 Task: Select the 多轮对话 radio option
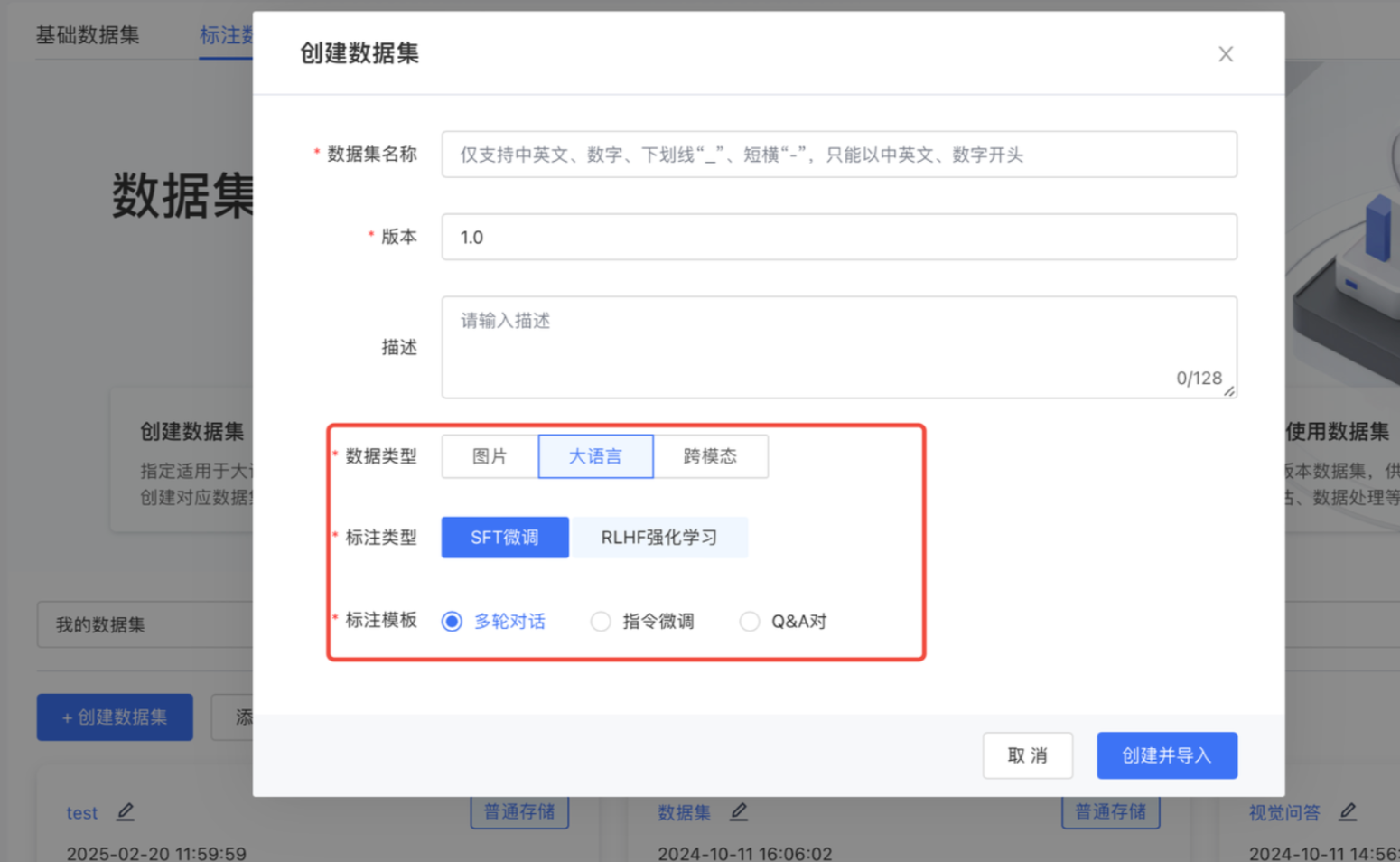(x=452, y=622)
